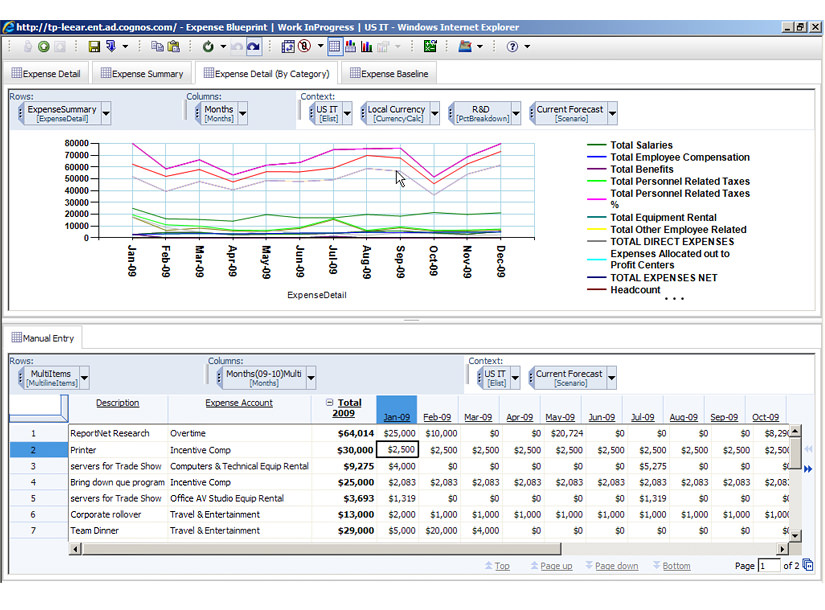The image size is (825, 610).
Task: Select the grid with chart view icon
Action: [350, 47]
